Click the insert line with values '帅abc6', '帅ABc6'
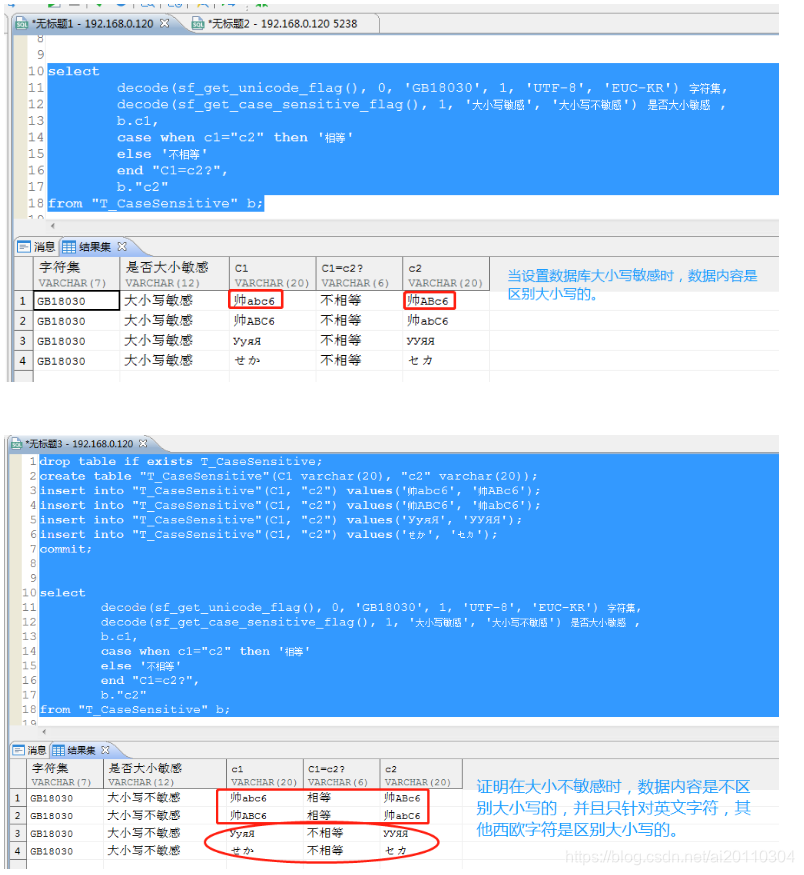 [x=290, y=491]
